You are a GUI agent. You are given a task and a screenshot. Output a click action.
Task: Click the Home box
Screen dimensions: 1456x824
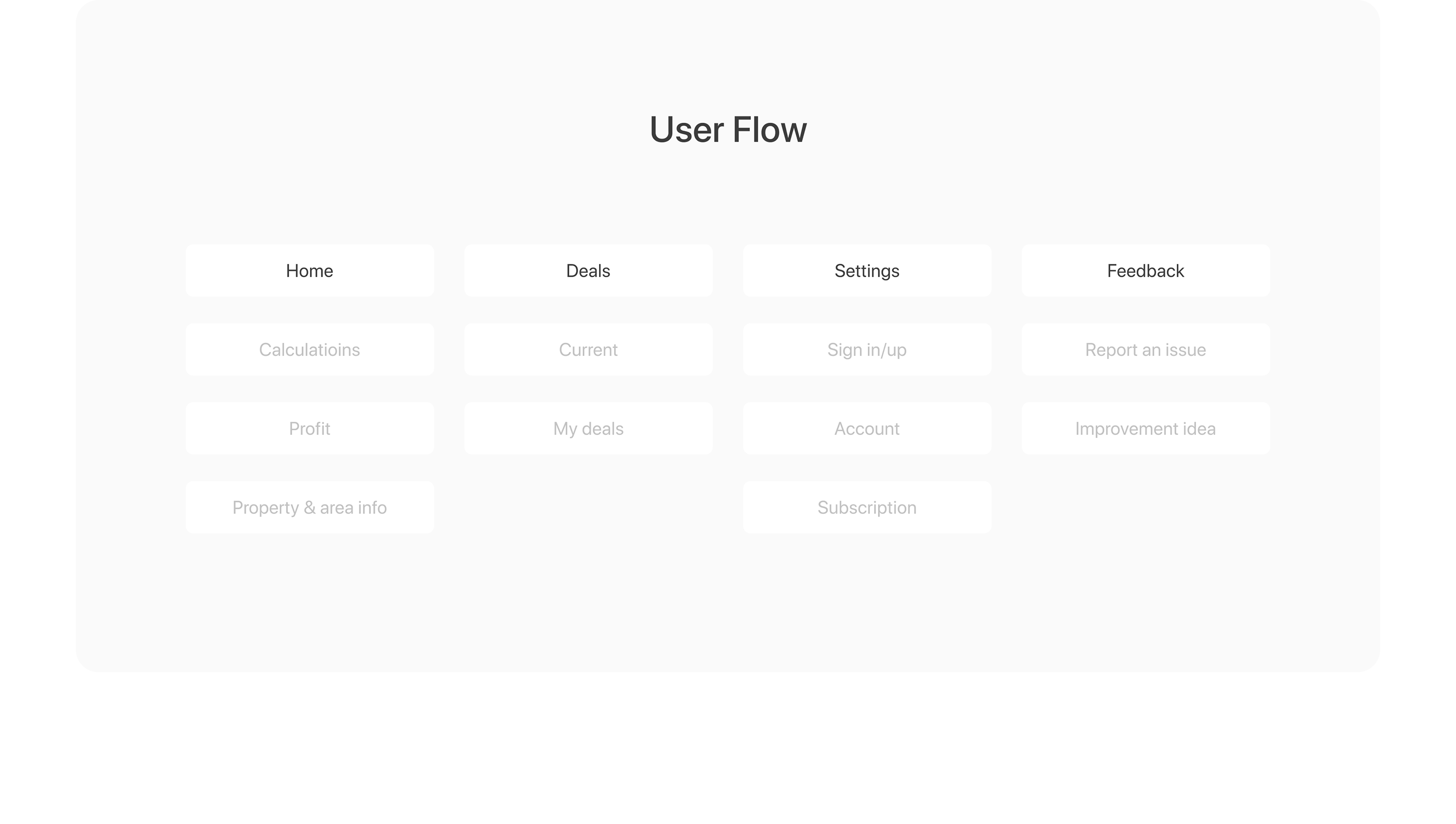click(x=309, y=271)
